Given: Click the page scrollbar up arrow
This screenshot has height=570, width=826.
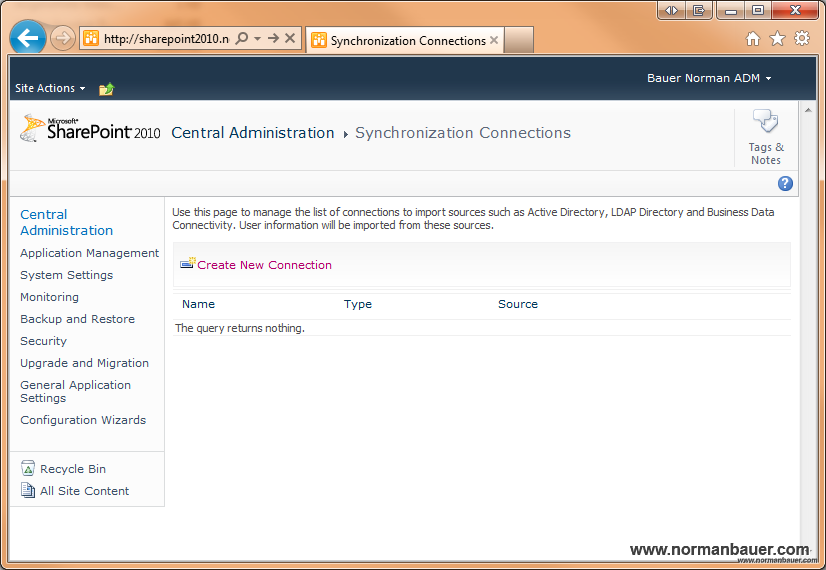Looking at the screenshot, I should point(808,110).
